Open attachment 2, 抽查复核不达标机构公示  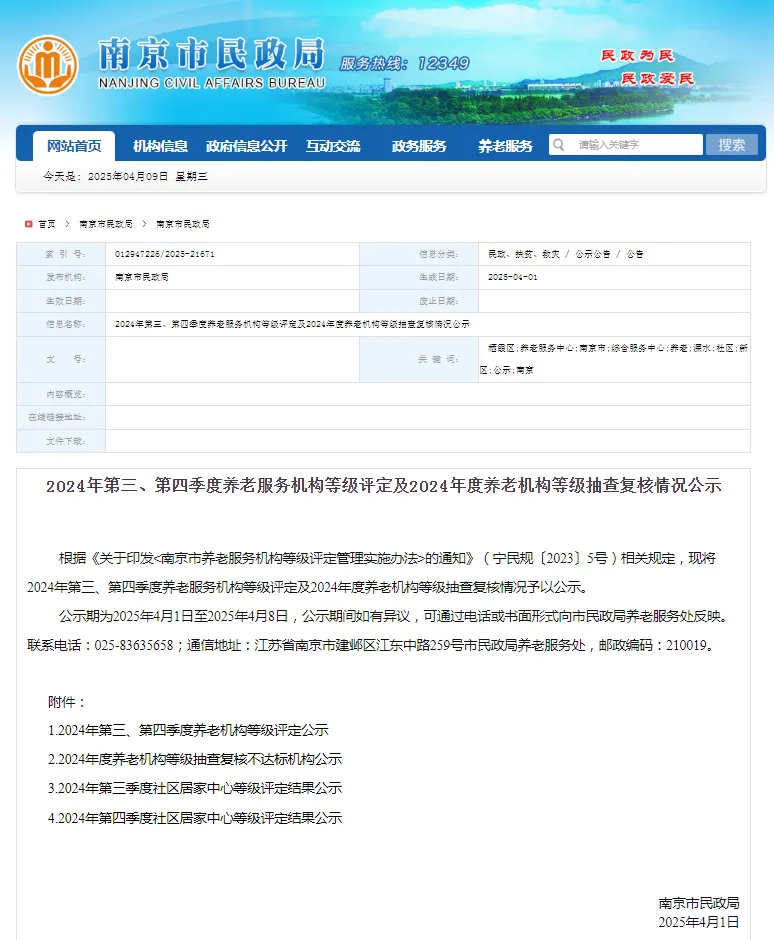(x=195, y=760)
